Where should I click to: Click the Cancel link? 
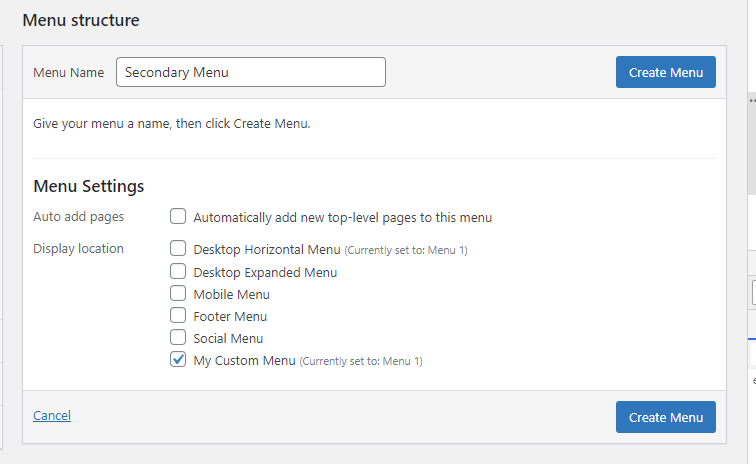(52, 416)
